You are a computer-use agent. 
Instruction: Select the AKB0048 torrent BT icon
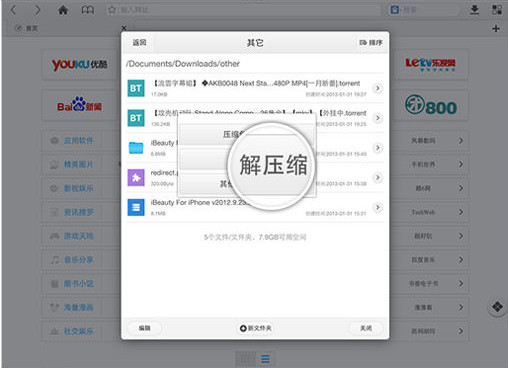(136, 88)
